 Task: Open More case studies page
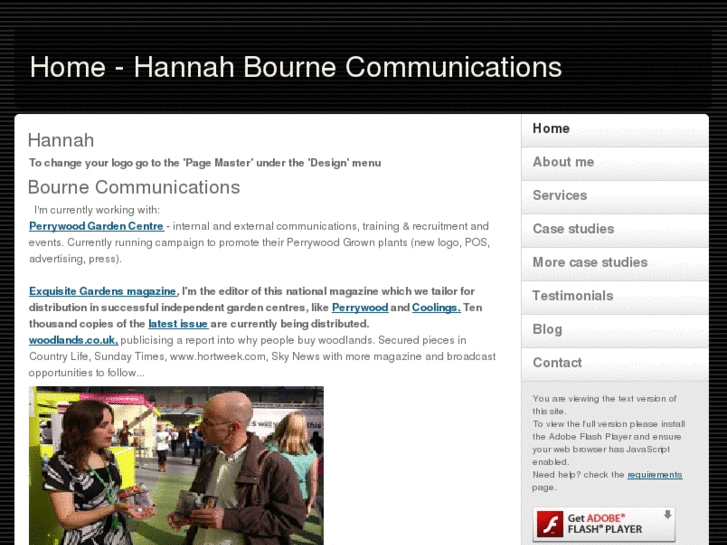pos(615,263)
